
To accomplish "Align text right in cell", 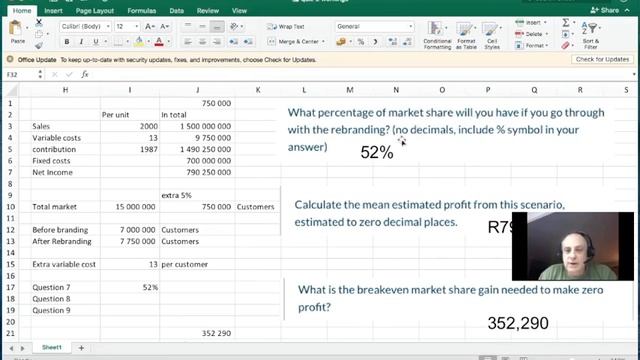I will (217, 42).
